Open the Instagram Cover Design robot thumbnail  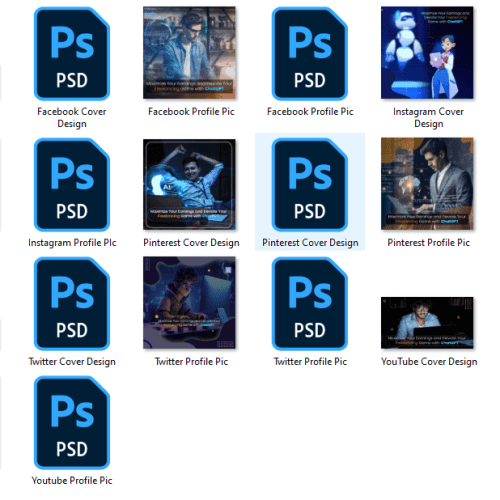(427, 53)
